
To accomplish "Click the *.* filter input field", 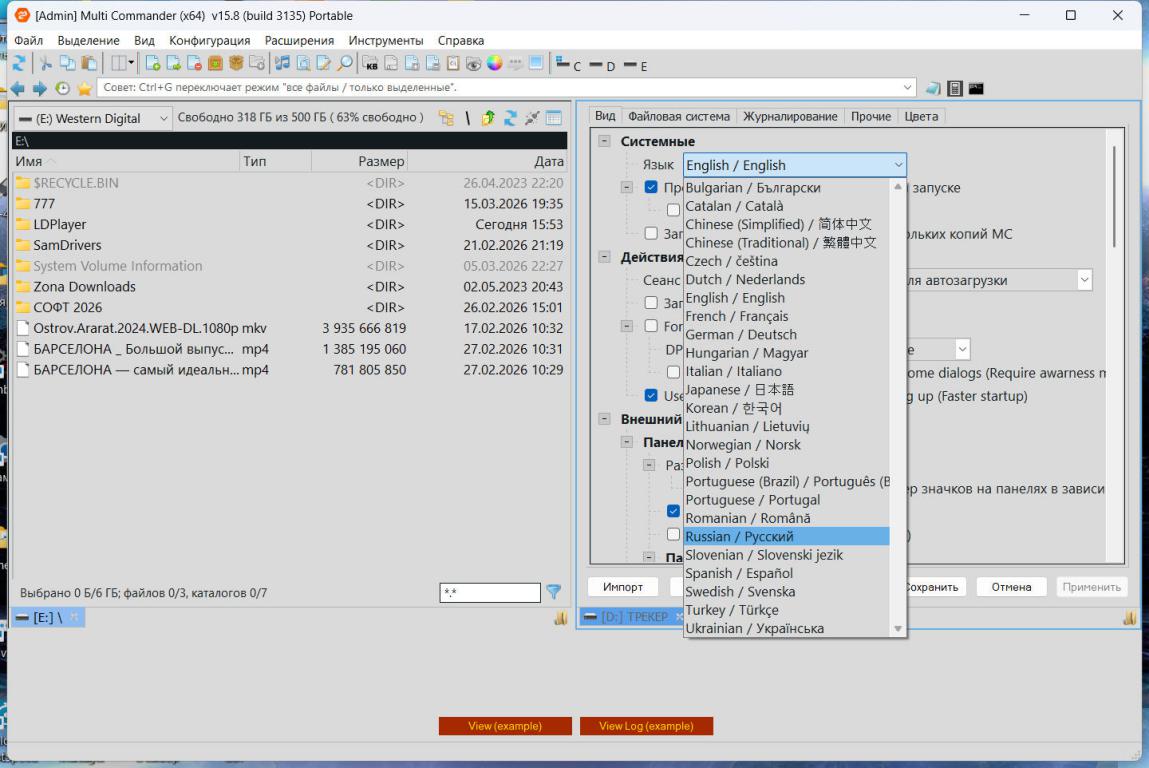I will [x=489, y=593].
